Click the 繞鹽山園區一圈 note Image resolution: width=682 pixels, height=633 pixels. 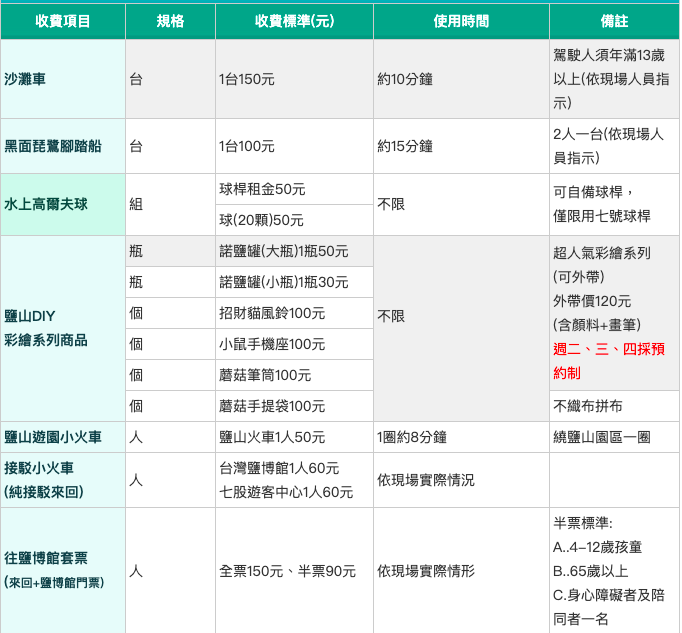click(x=614, y=437)
